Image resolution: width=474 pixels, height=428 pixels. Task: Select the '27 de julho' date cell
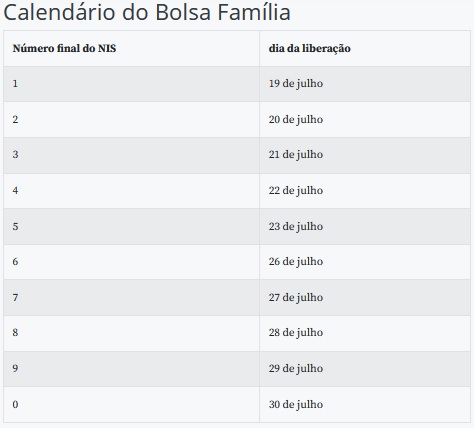pyautogui.click(x=365, y=297)
